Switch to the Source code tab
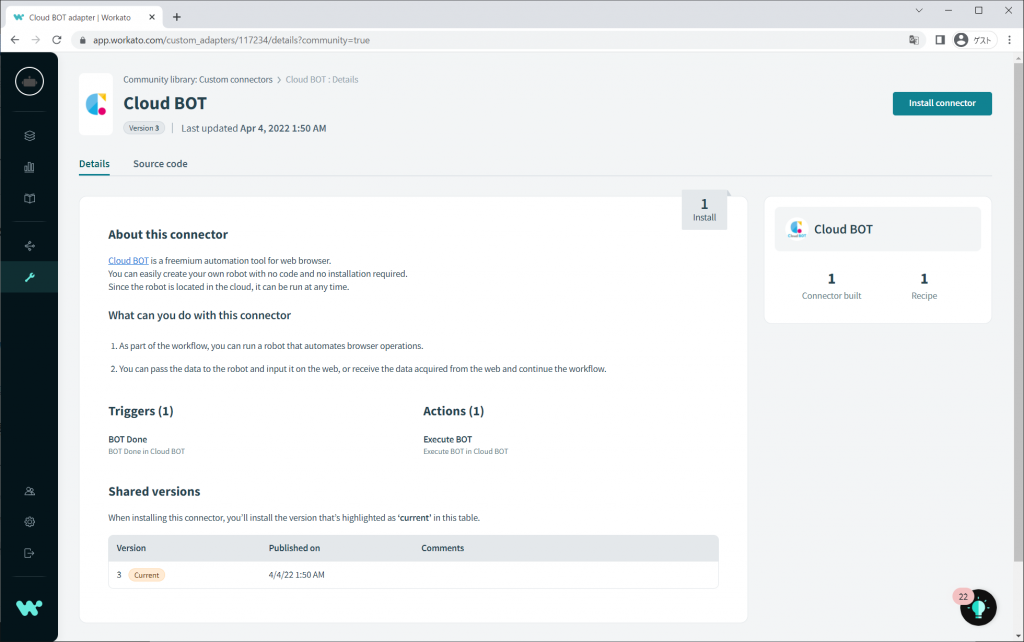This screenshot has height=642, width=1024. [x=160, y=164]
